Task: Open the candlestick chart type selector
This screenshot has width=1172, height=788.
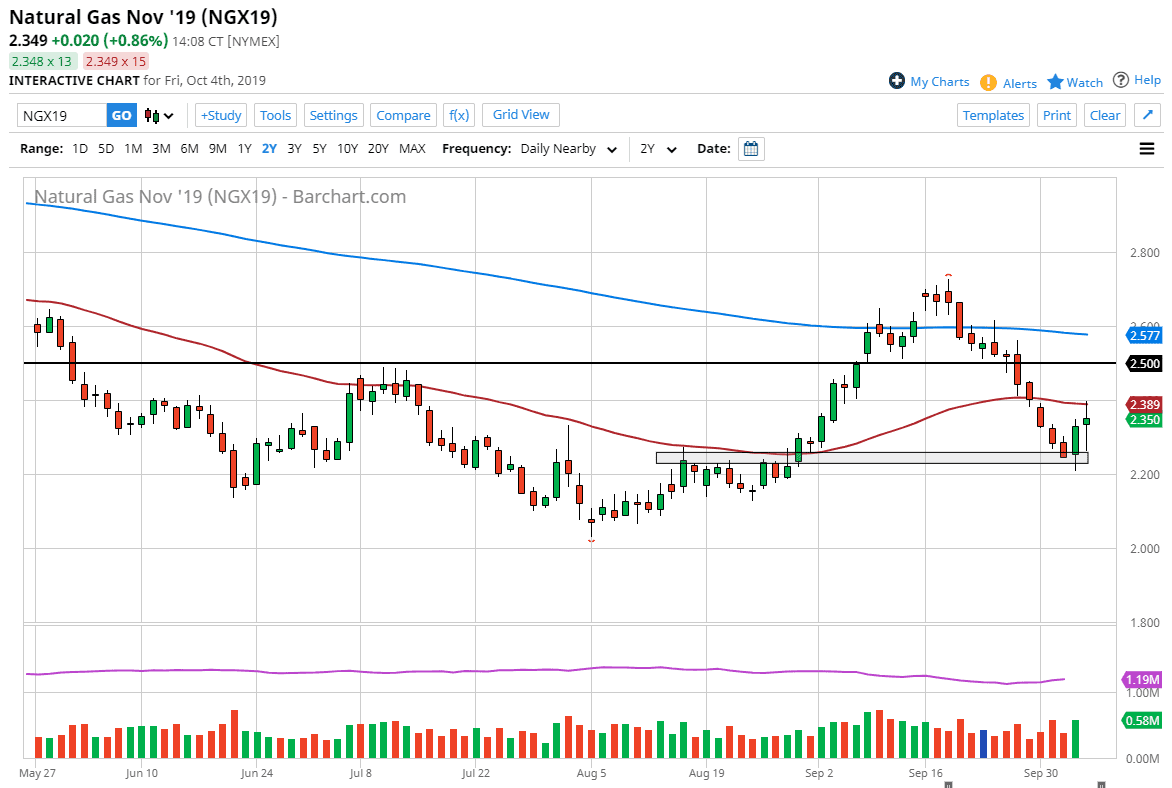Action: (159, 115)
